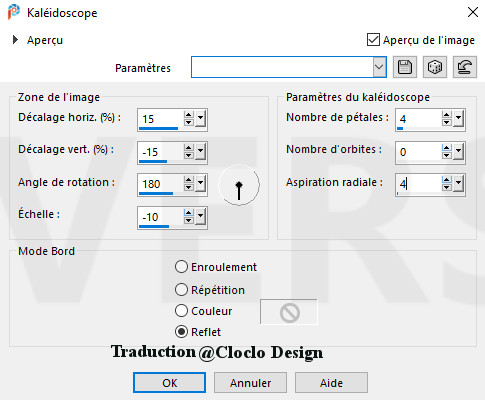
Task: Click the rotation angle dial
Action: (239, 185)
